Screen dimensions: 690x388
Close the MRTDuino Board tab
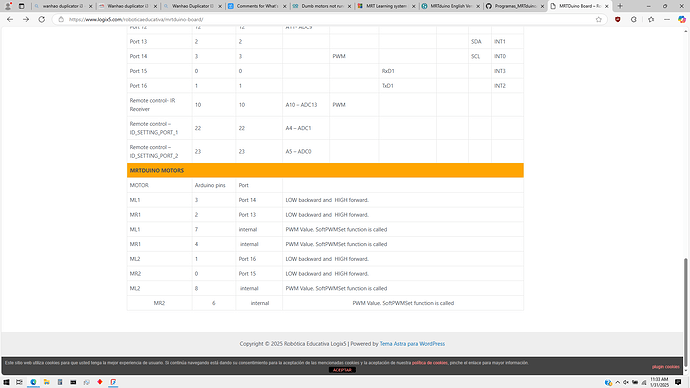(x=606, y=6)
